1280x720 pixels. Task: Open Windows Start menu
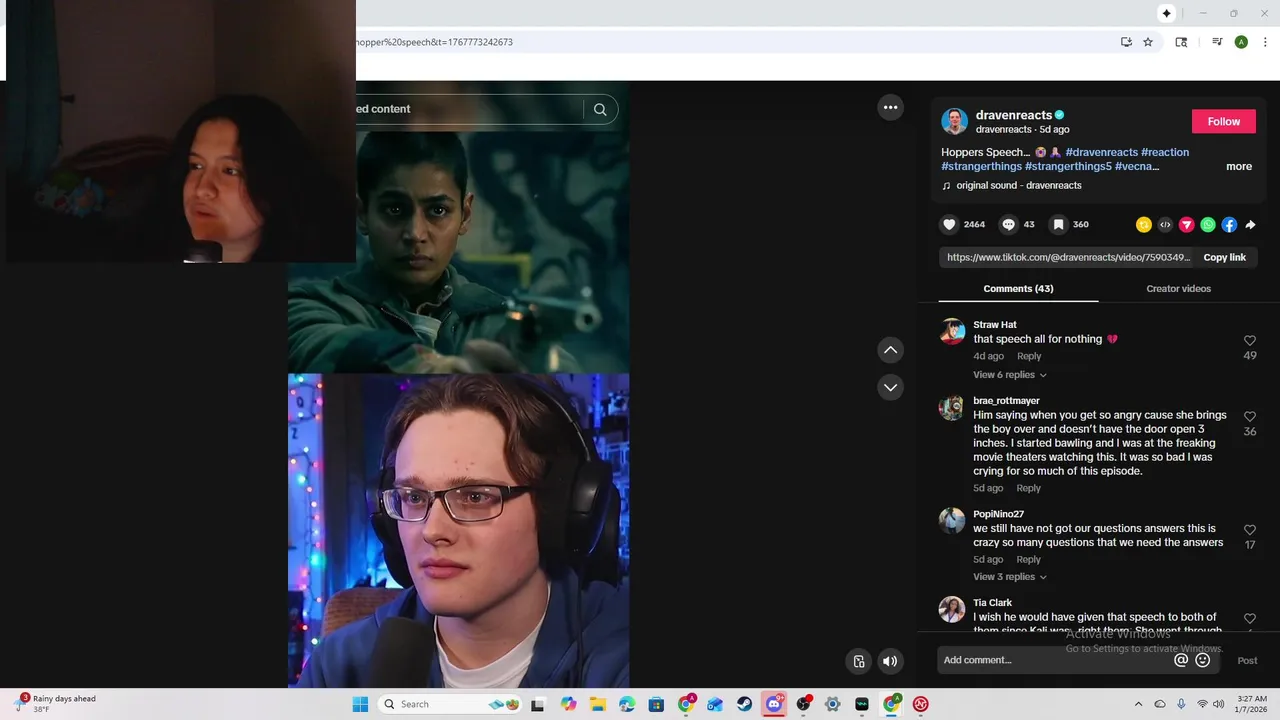[x=360, y=704]
